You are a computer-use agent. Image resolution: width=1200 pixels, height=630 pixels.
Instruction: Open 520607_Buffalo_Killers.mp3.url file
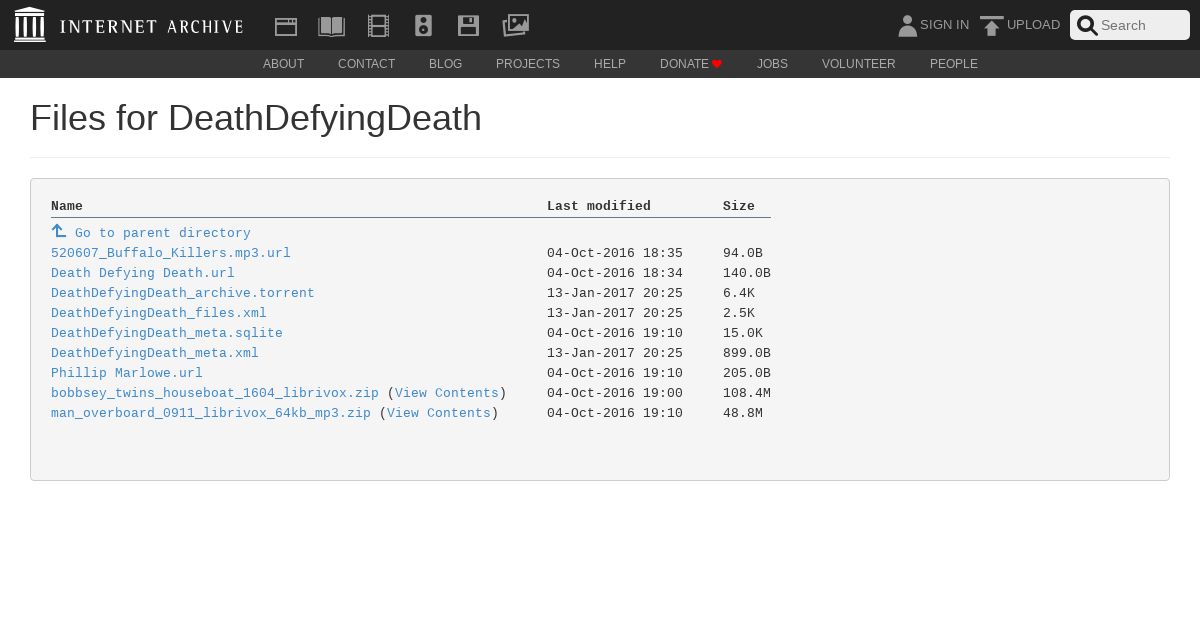coord(171,253)
